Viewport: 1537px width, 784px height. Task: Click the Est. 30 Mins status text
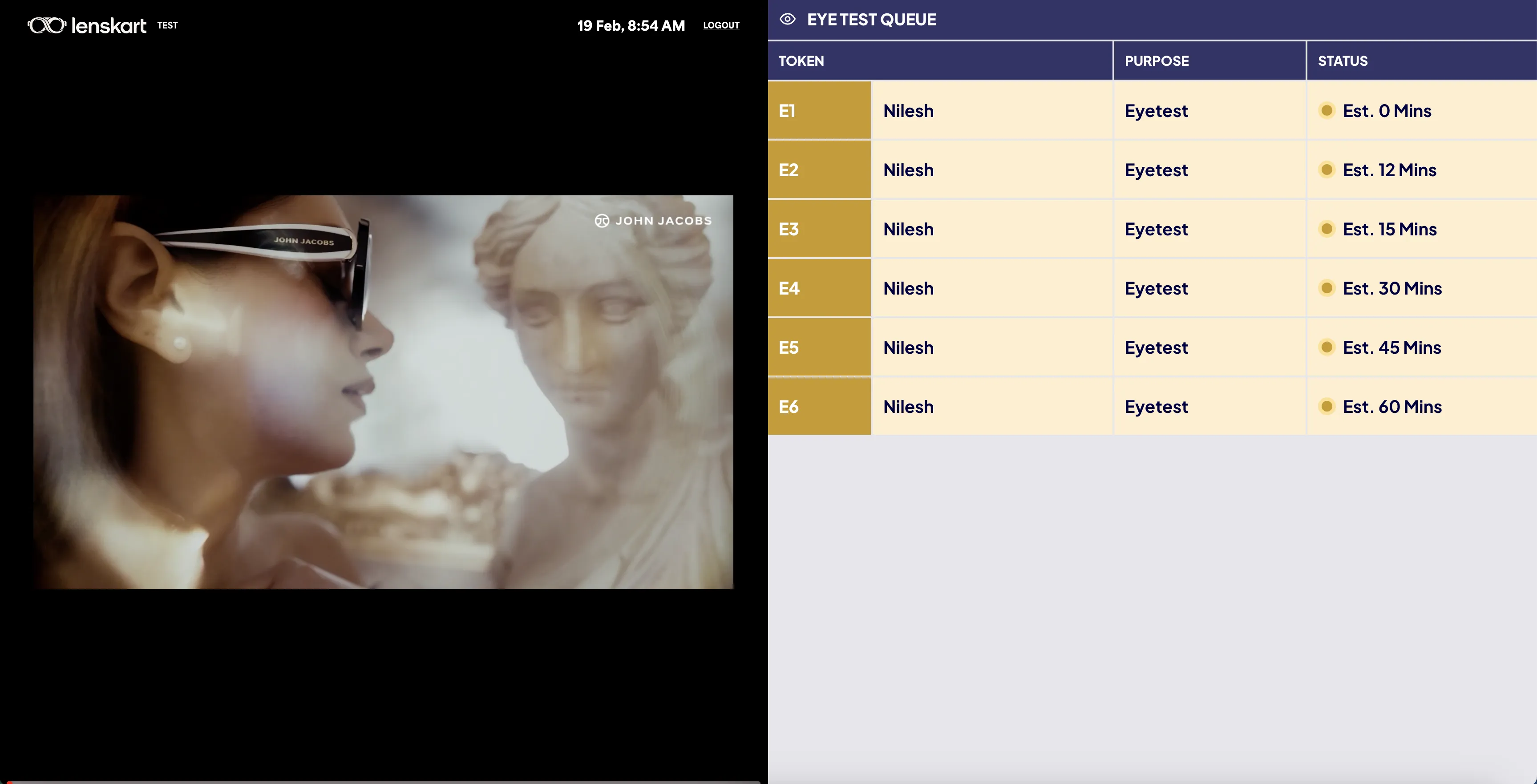pos(1392,288)
